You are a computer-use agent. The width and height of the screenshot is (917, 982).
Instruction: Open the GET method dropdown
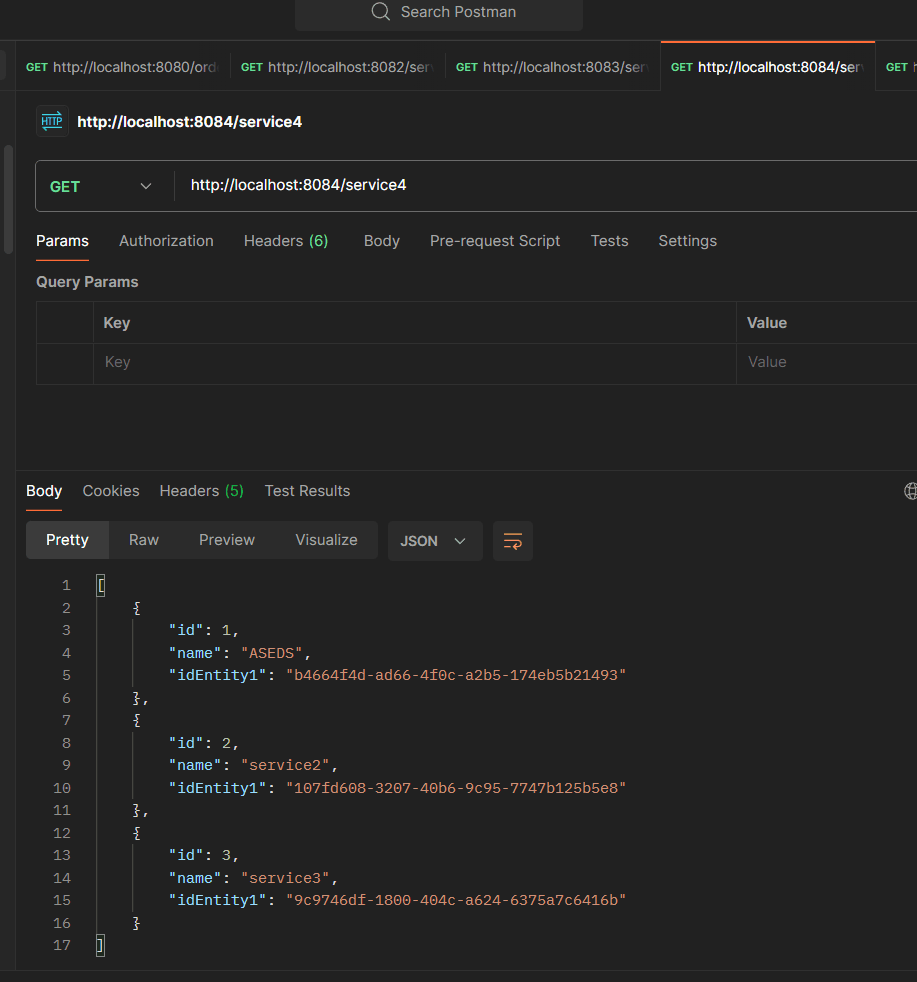click(x=101, y=186)
